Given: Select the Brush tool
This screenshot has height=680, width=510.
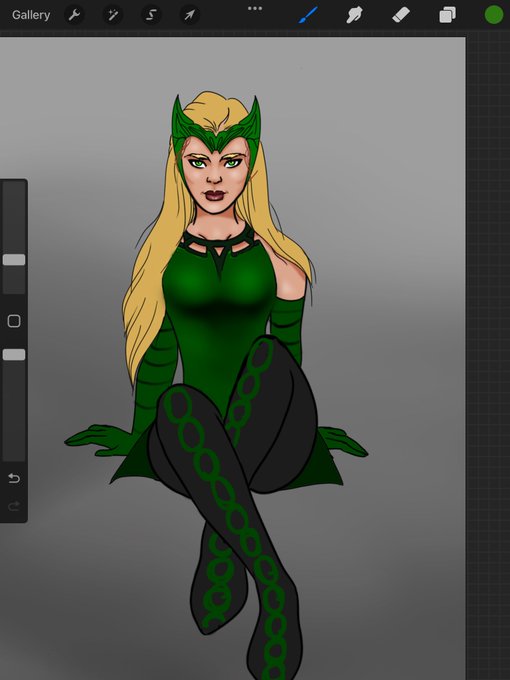Looking at the screenshot, I should 308,15.
